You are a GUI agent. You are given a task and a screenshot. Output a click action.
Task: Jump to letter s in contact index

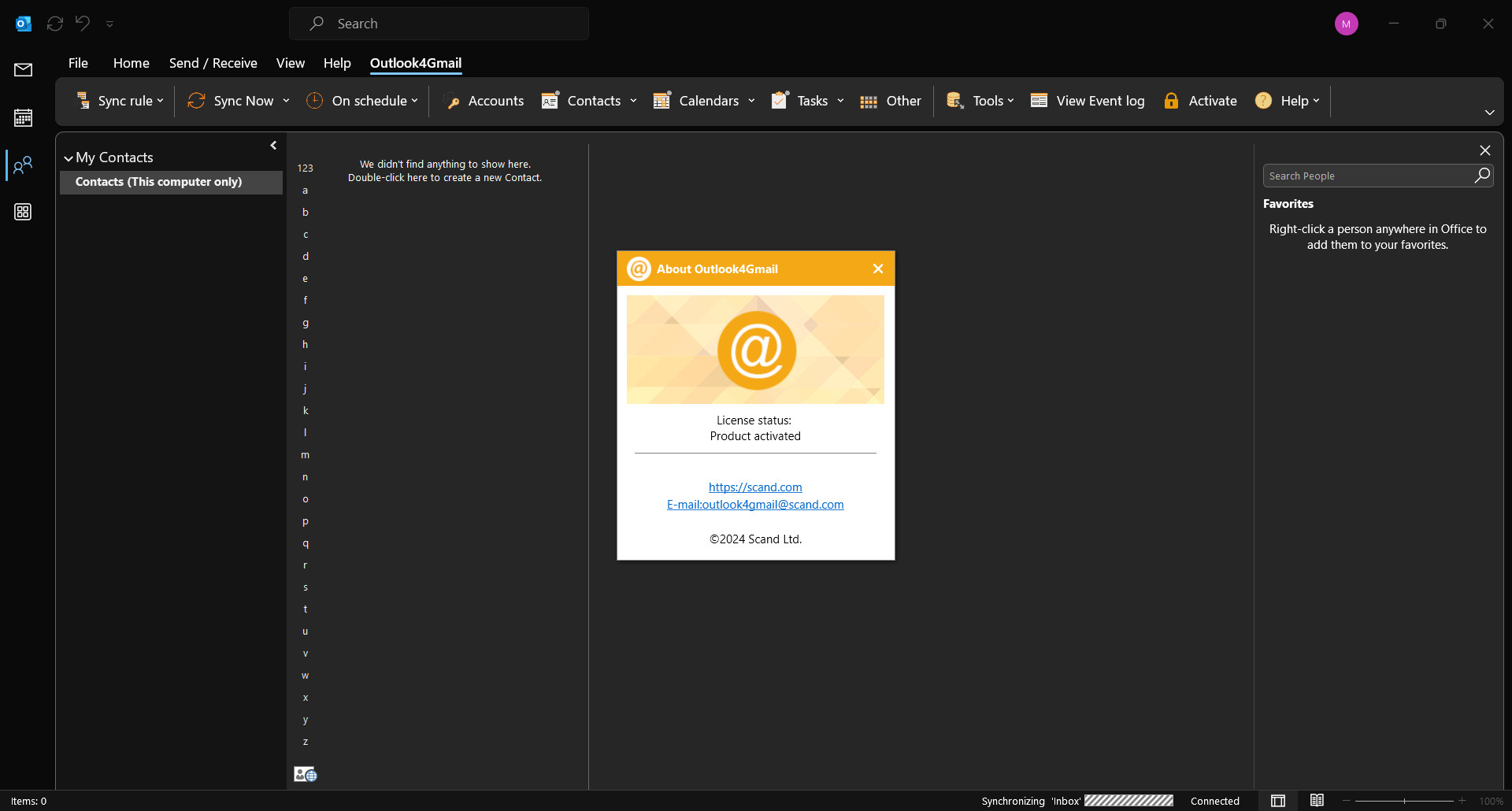305,587
